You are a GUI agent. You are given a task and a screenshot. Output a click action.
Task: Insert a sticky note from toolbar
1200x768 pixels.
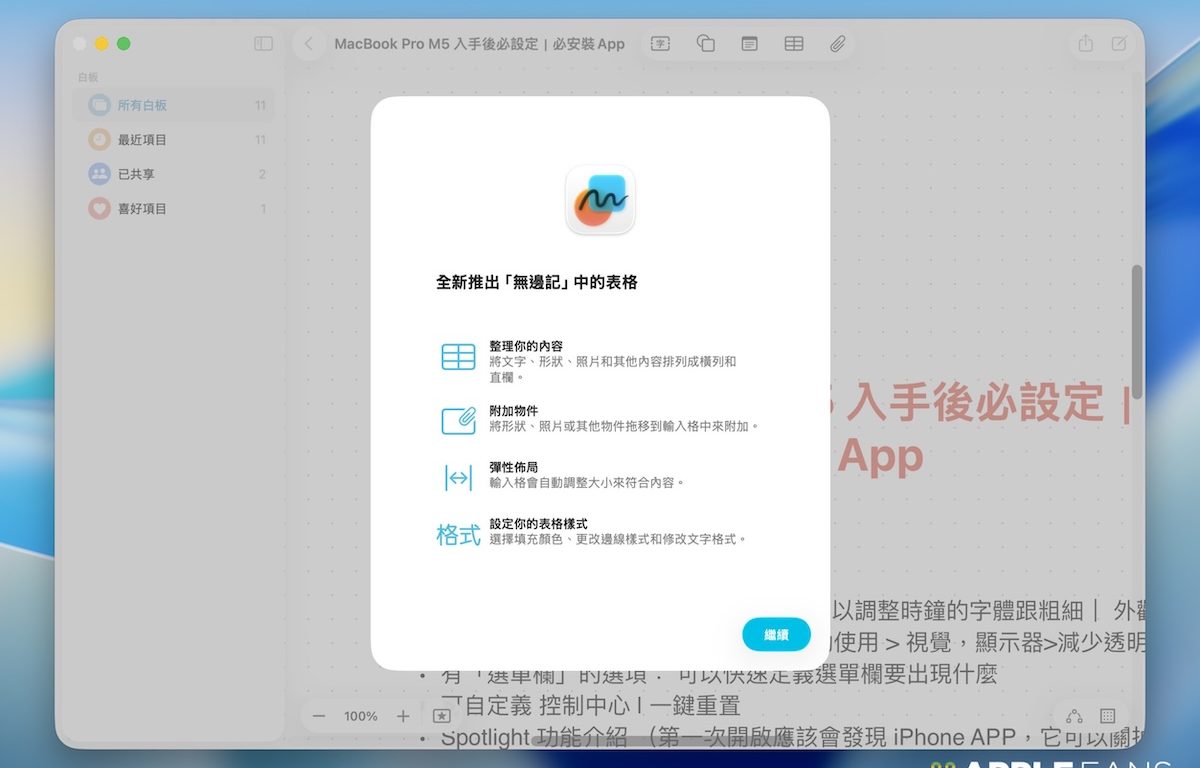pyautogui.click(x=749, y=44)
